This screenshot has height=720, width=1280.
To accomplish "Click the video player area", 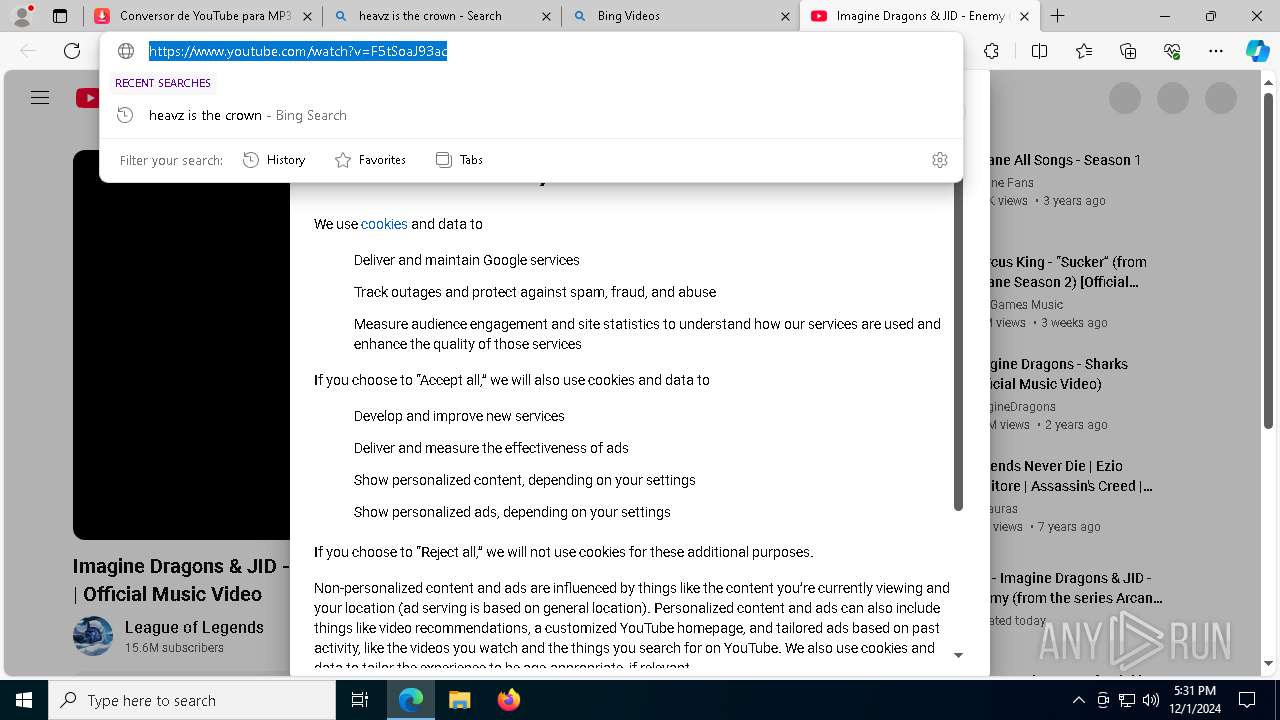I will click(x=181, y=345).
